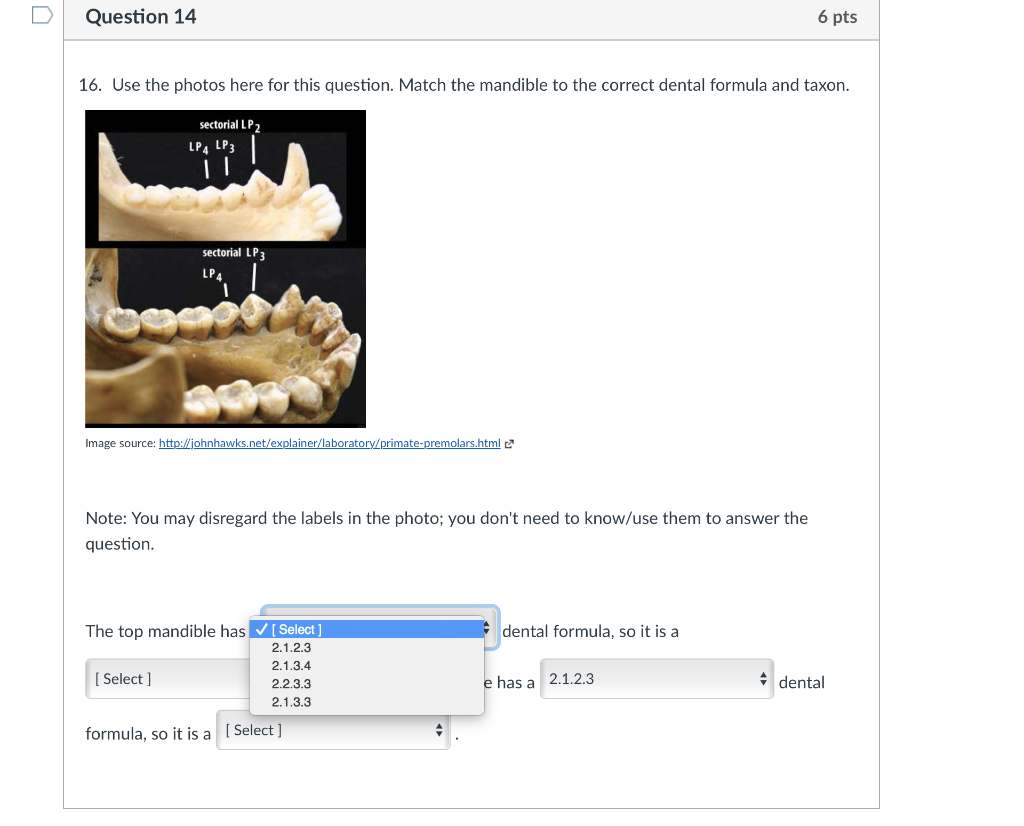Open the dropdown currently showing 2.1.2.3

click(x=655, y=678)
